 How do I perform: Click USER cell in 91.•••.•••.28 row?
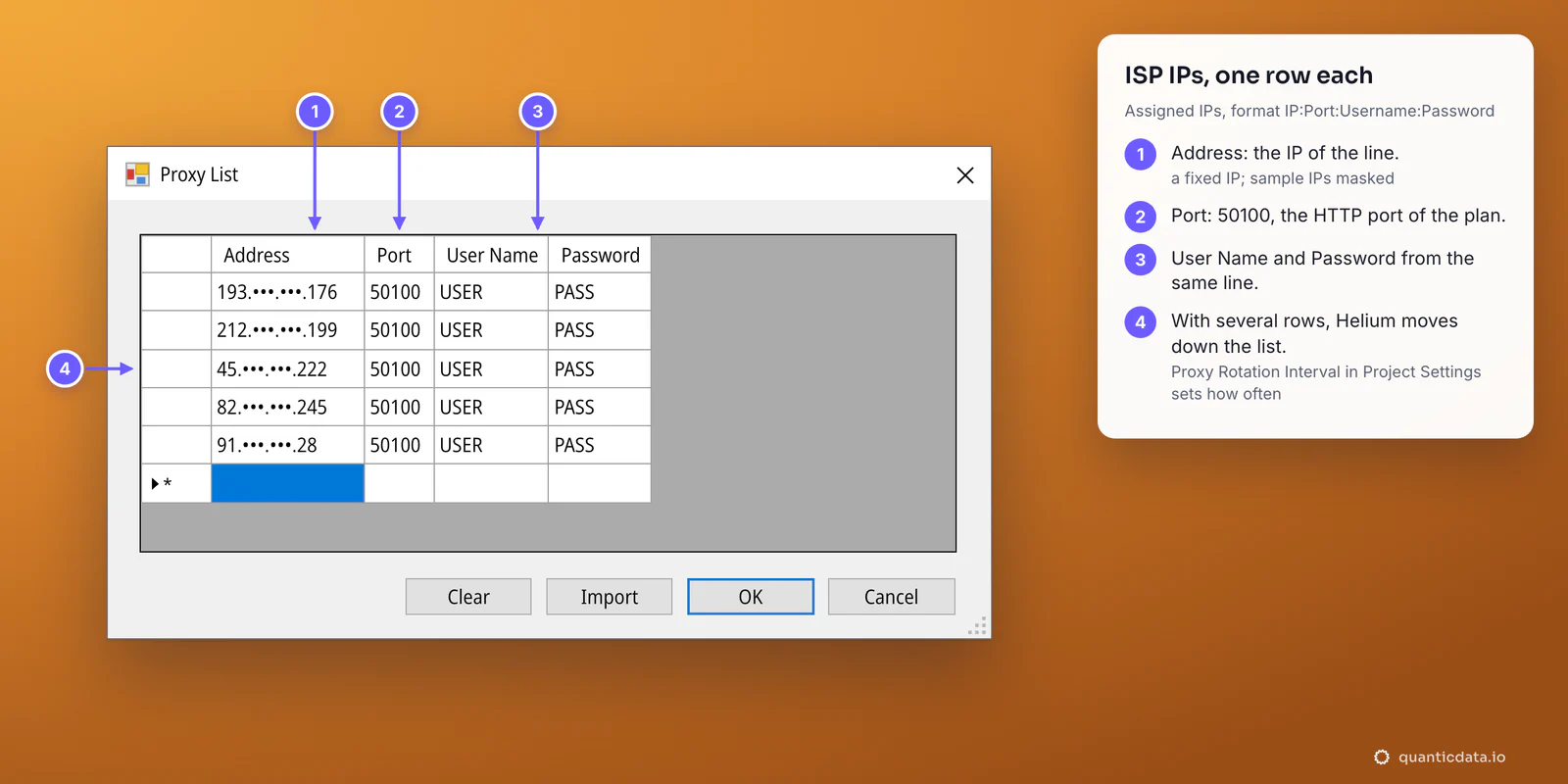pos(491,445)
